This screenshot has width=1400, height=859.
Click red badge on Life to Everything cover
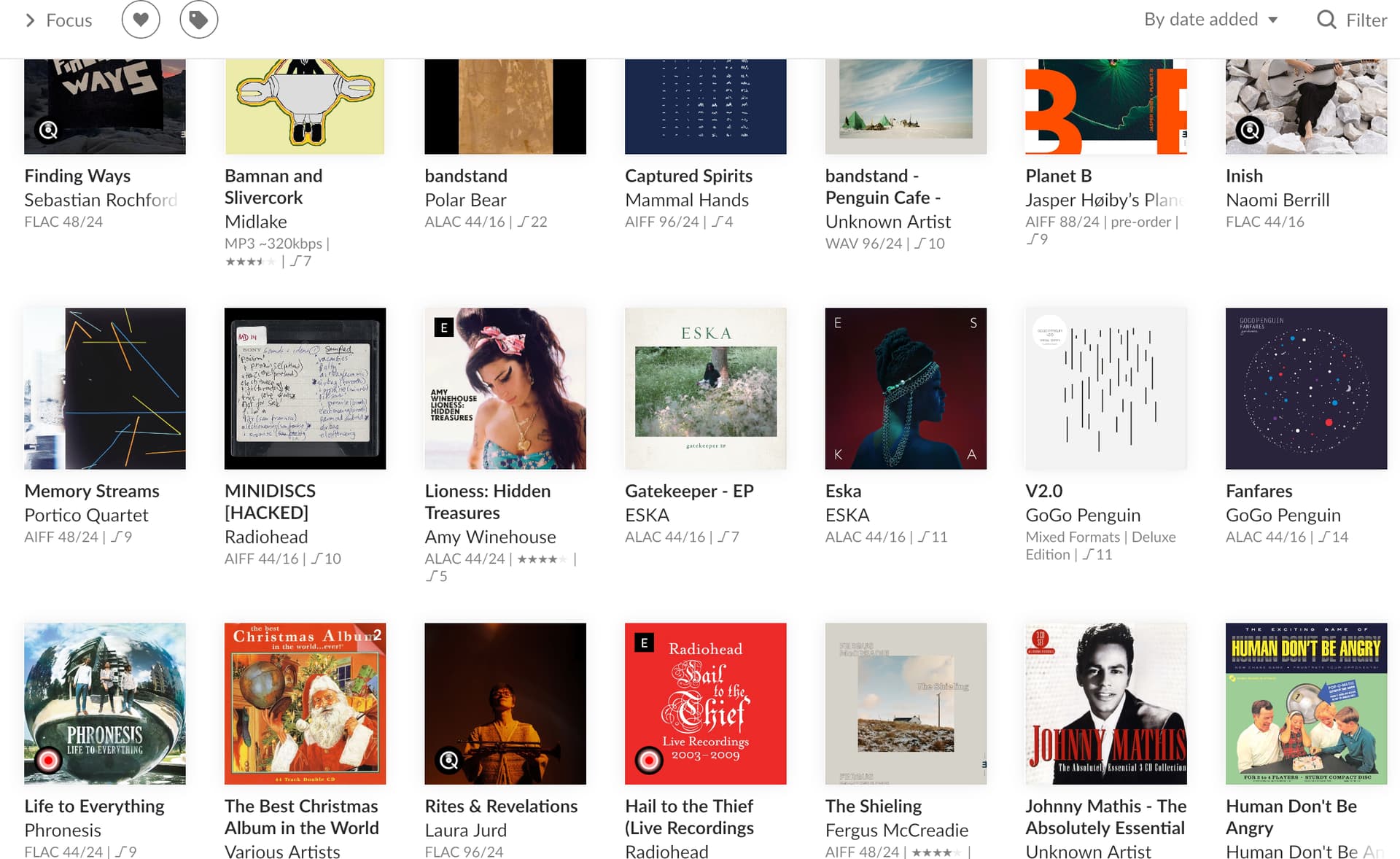[48, 761]
